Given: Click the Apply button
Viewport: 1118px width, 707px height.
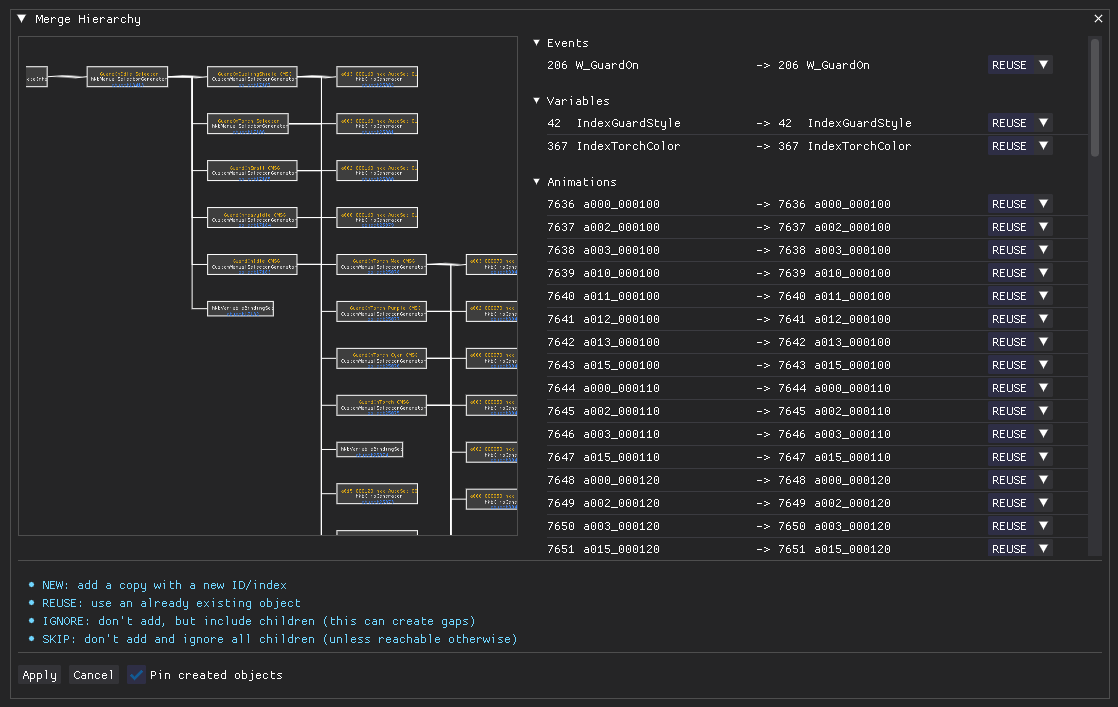Looking at the screenshot, I should (x=40, y=675).
